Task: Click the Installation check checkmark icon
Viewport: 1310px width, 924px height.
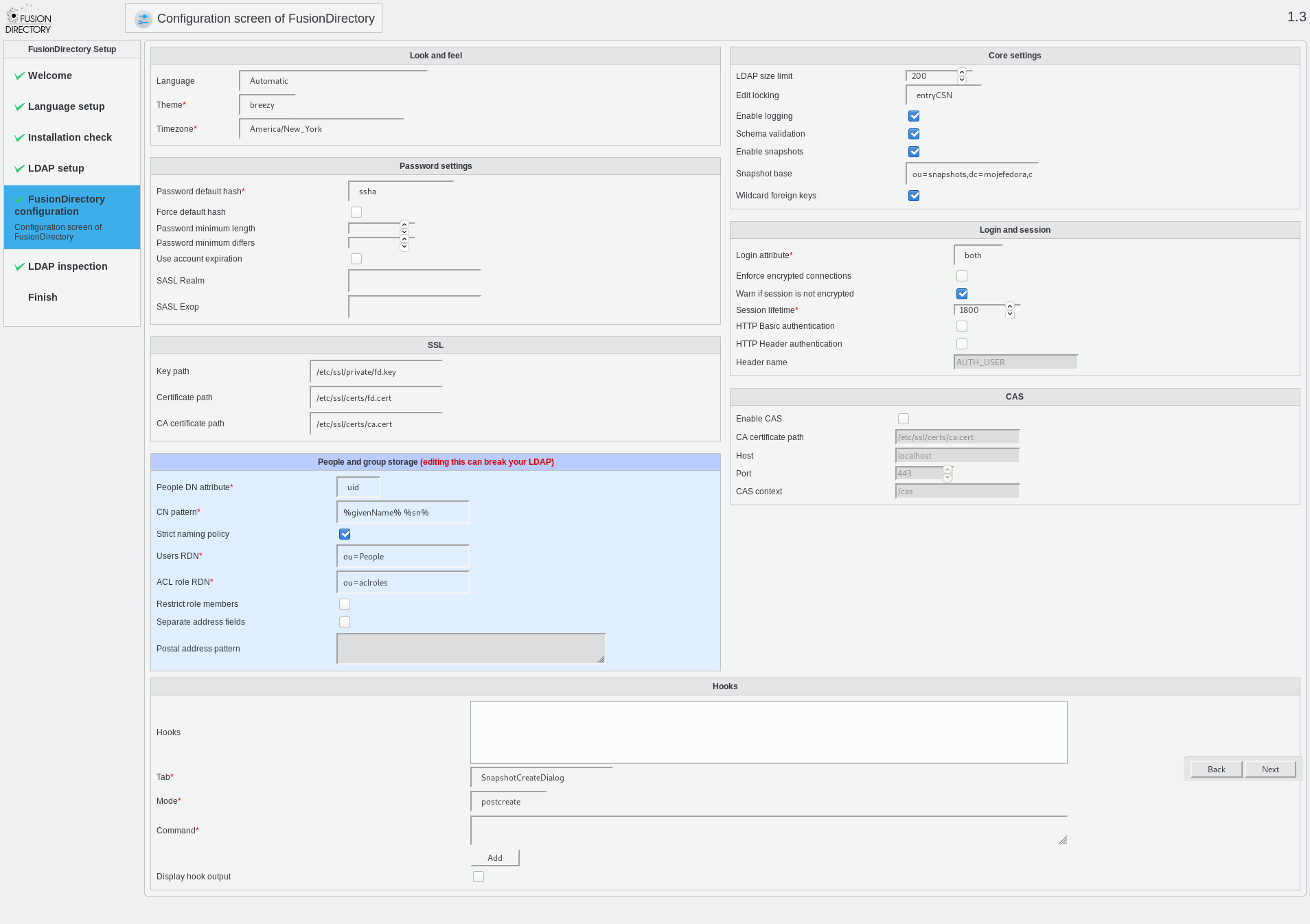Action: tap(19, 138)
